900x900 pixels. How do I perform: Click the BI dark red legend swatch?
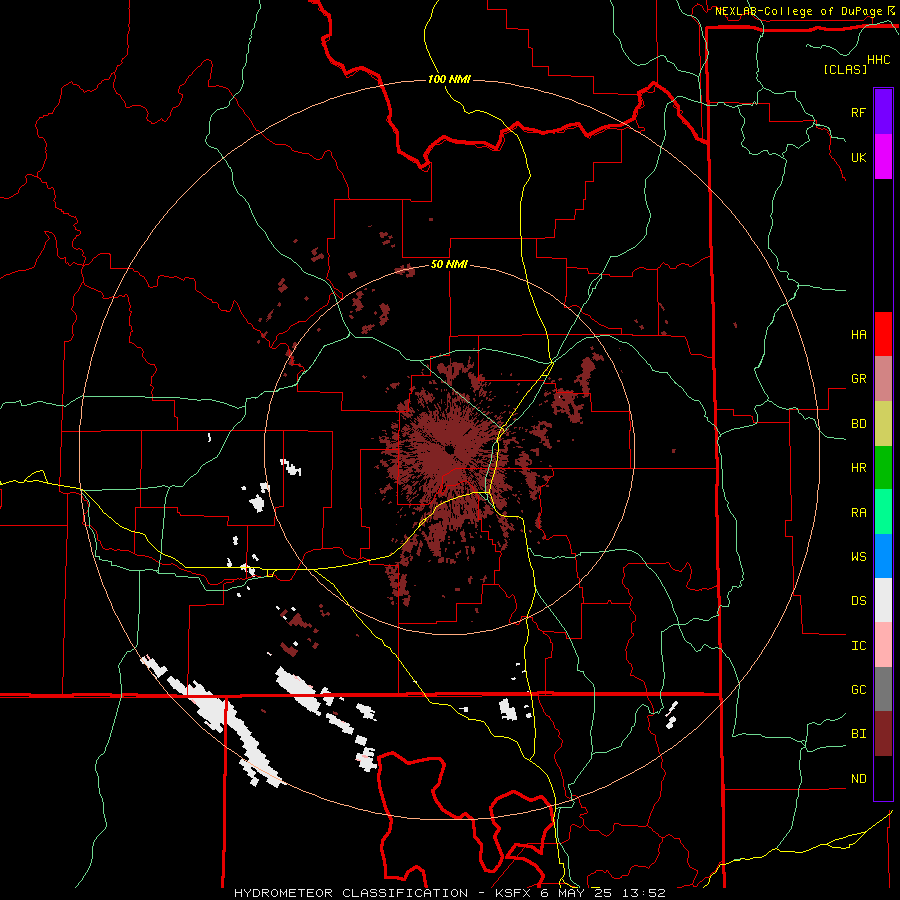tap(883, 734)
